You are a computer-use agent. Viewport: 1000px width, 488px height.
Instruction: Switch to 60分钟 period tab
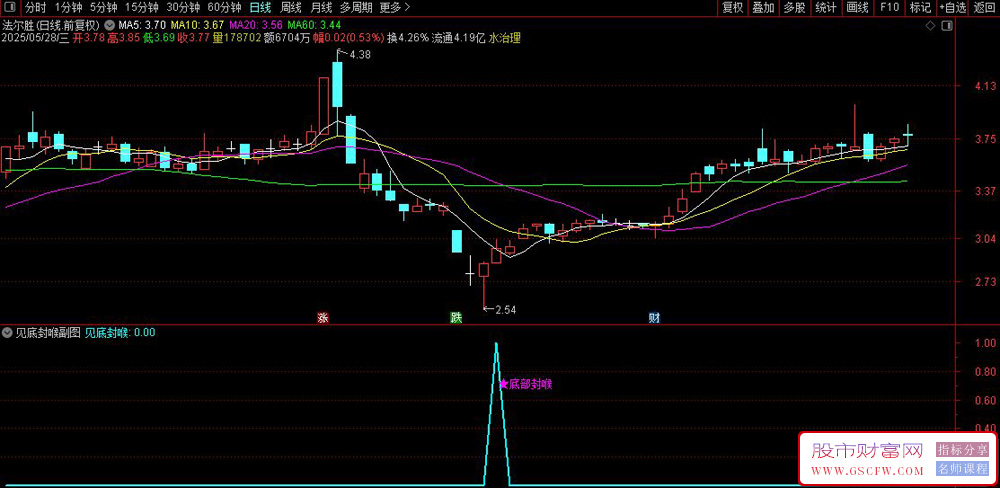(224, 8)
